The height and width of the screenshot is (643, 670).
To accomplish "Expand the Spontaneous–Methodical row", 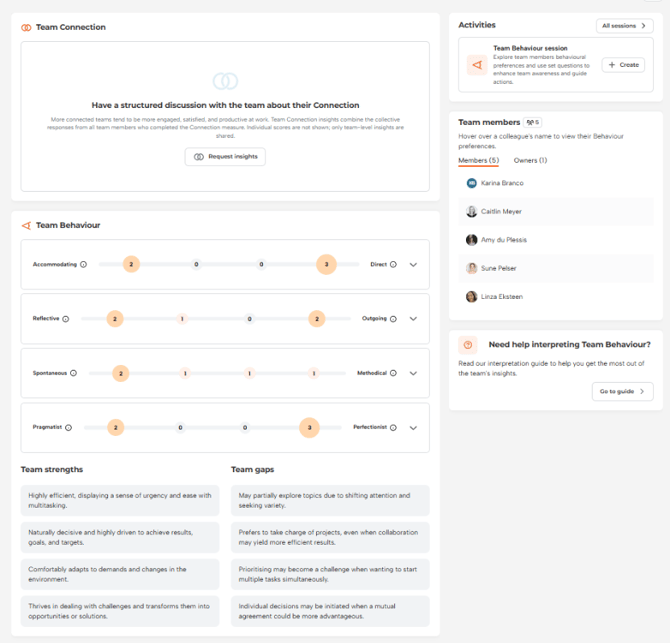I will (413, 373).
